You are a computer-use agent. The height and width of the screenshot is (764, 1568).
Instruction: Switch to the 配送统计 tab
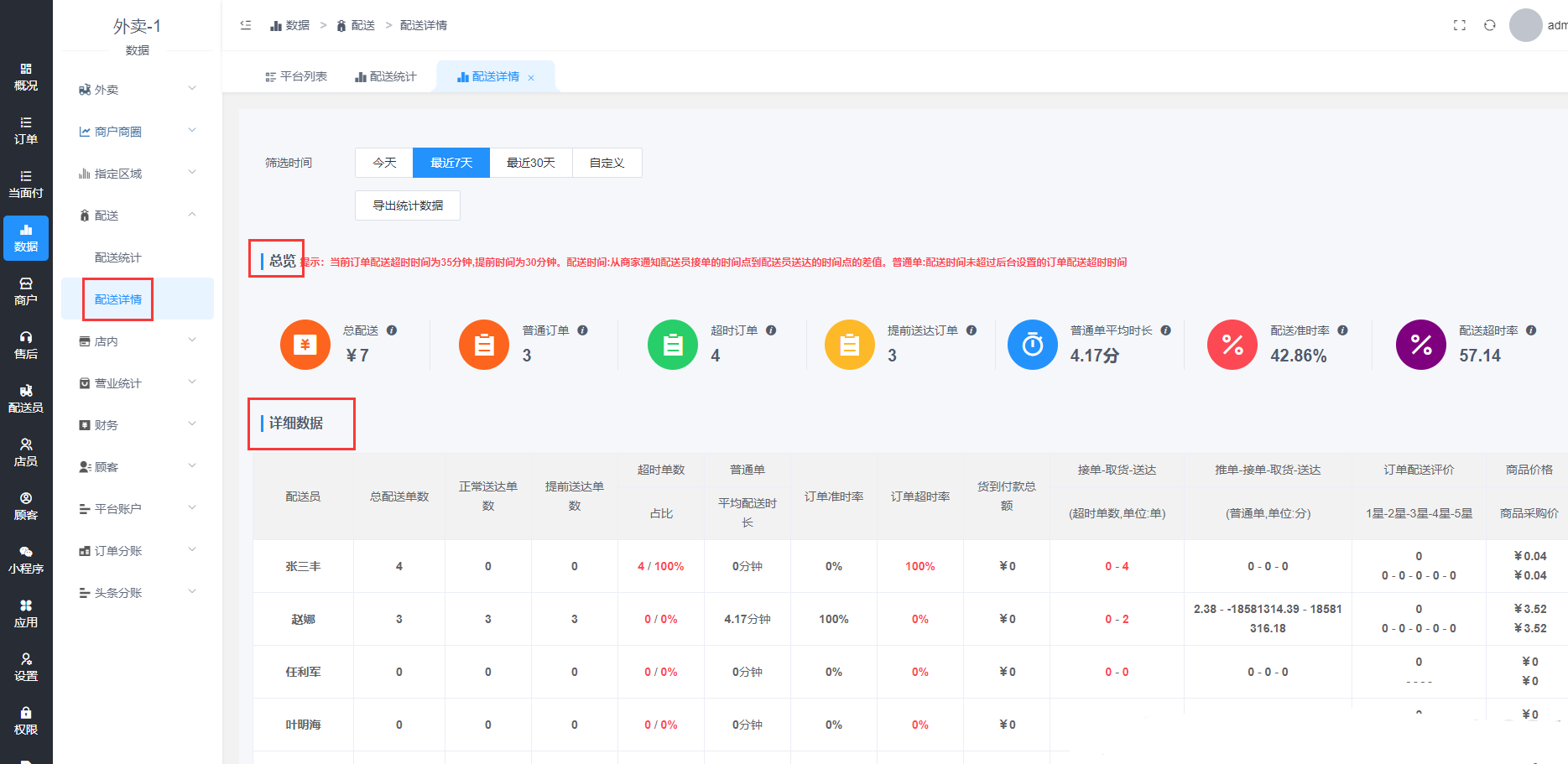[x=386, y=76]
